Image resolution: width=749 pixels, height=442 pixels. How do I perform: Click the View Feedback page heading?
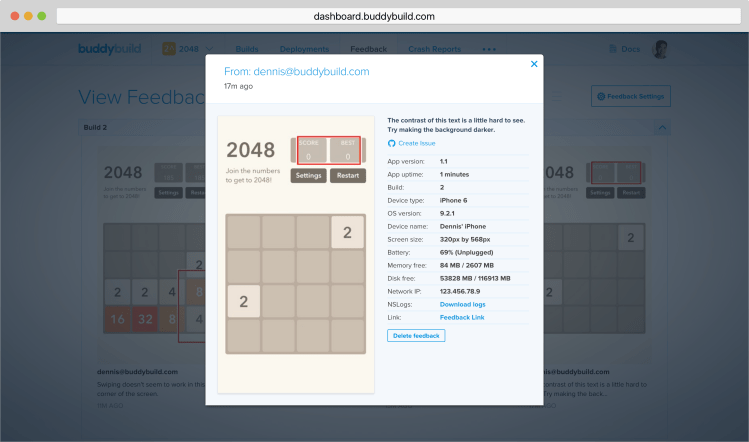pyautogui.click(x=142, y=97)
